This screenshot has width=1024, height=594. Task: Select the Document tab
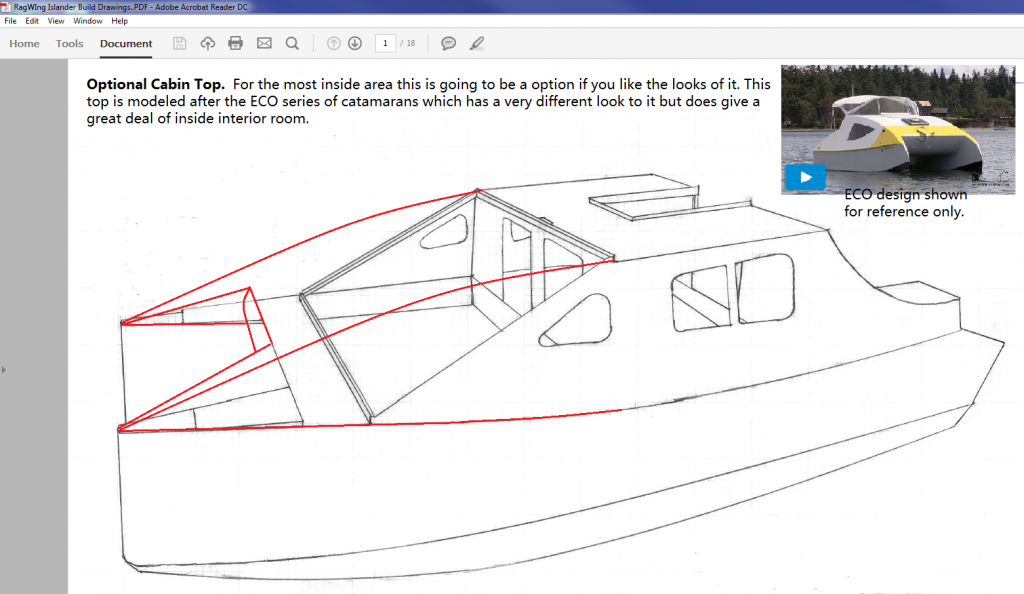tap(126, 44)
